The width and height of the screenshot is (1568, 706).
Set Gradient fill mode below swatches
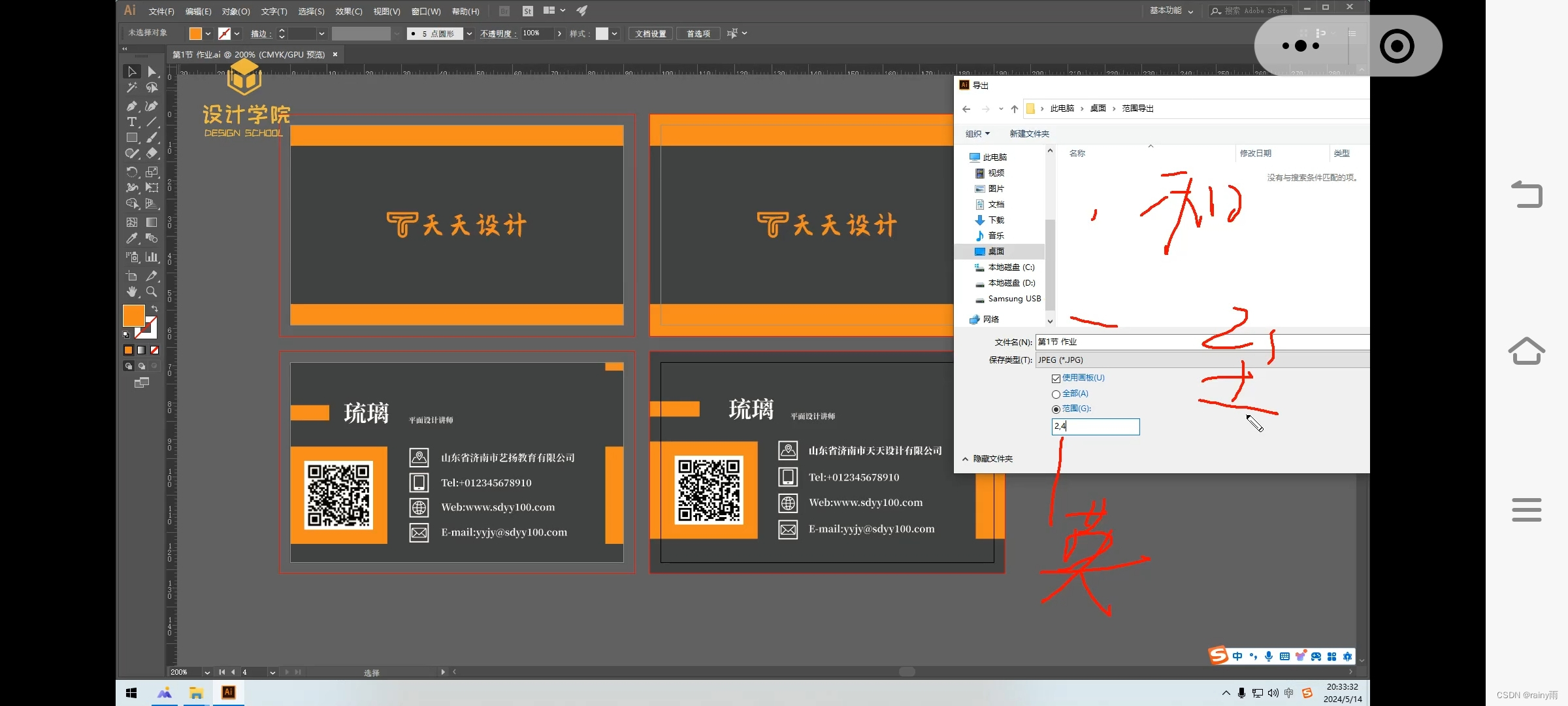141,350
